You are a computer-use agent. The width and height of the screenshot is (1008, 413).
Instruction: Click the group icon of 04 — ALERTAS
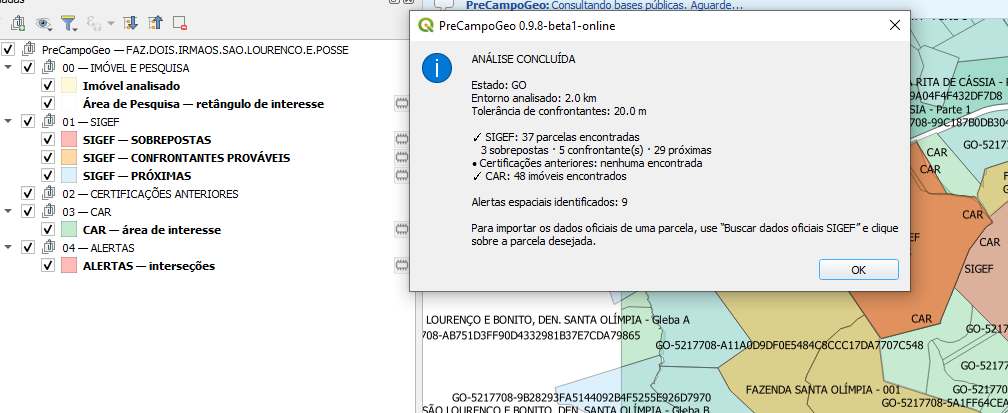[x=50, y=248]
